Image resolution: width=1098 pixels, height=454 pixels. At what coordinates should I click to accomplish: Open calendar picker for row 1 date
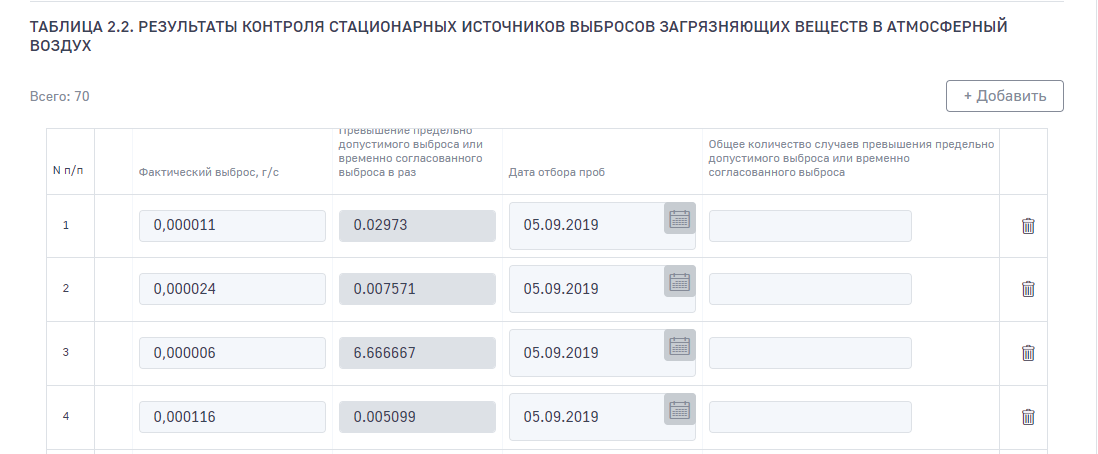coord(680,219)
